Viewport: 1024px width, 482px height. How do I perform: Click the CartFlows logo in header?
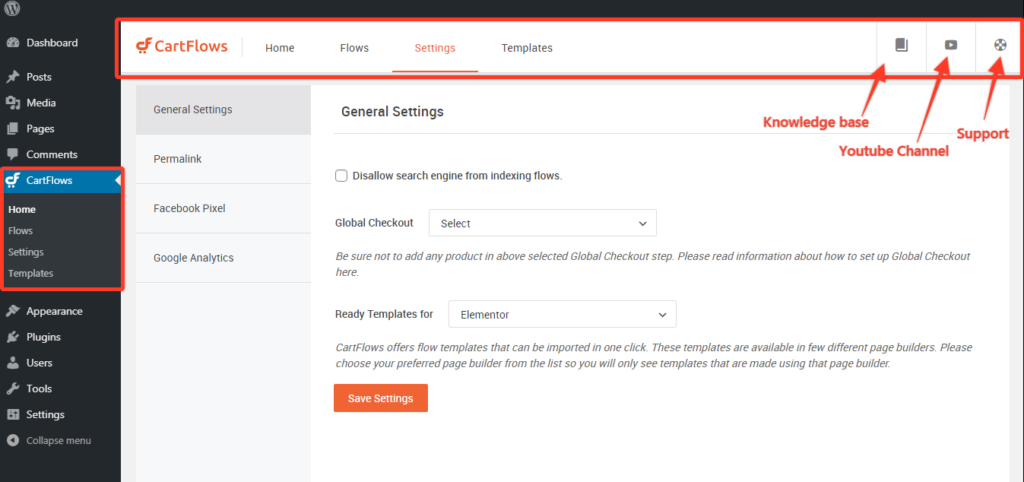182,46
